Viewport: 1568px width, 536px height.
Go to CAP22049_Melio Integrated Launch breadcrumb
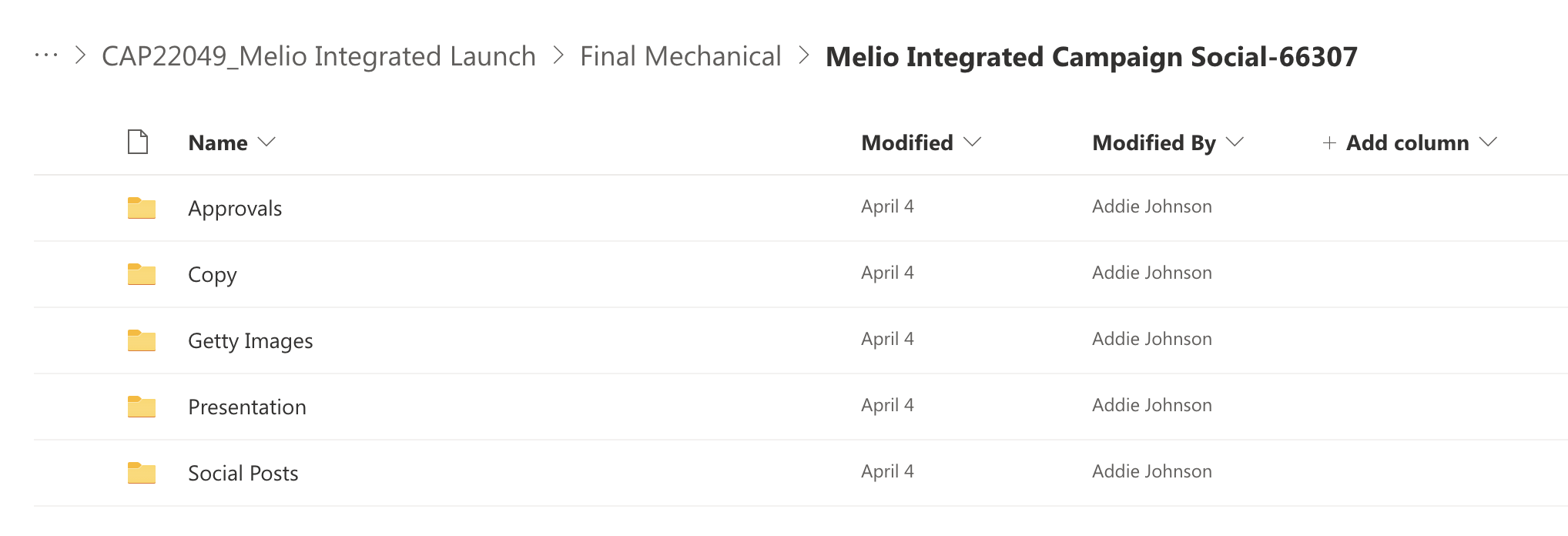318,56
